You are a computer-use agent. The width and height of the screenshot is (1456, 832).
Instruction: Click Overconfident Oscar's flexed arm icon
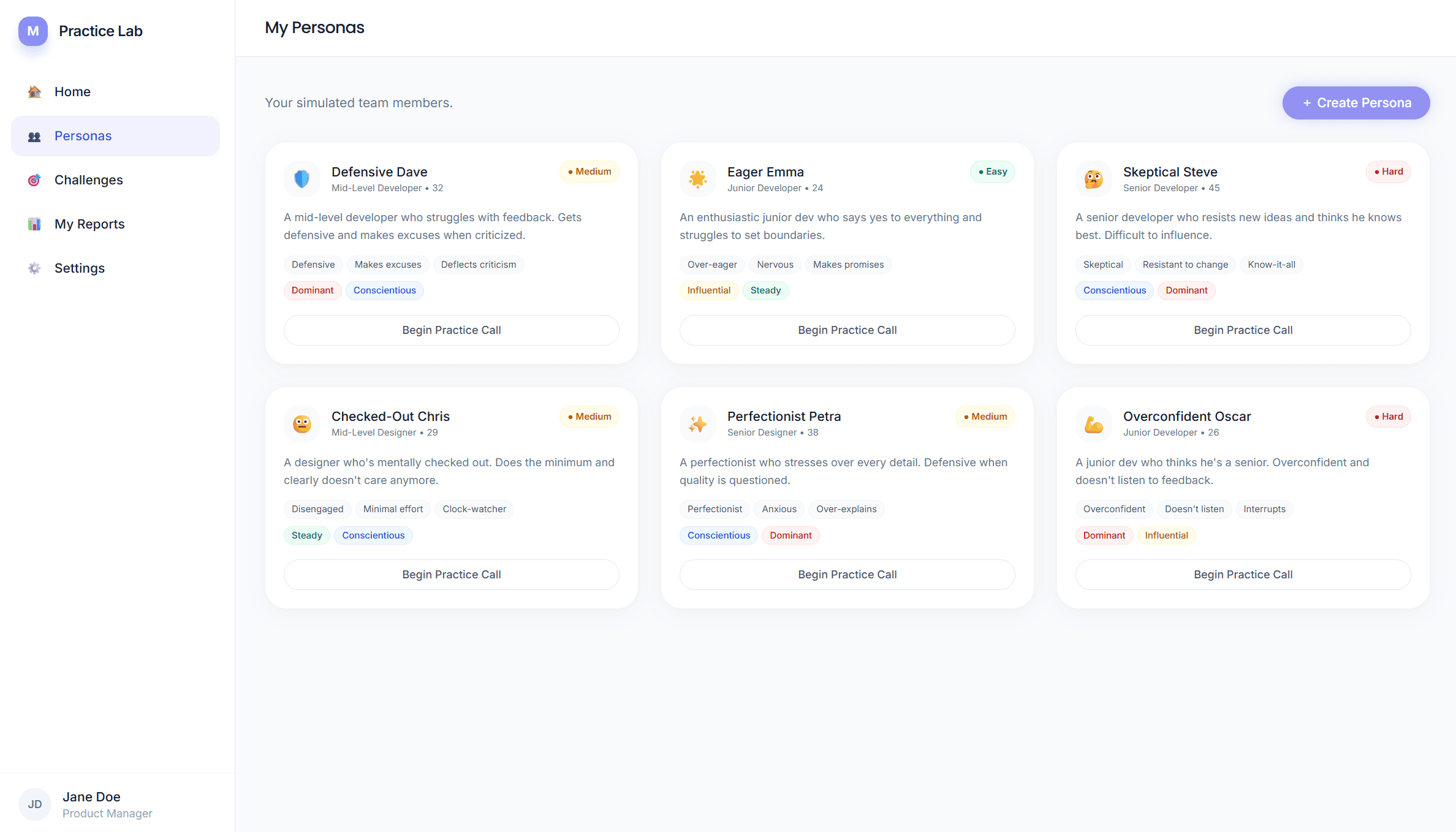[x=1093, y=424]
